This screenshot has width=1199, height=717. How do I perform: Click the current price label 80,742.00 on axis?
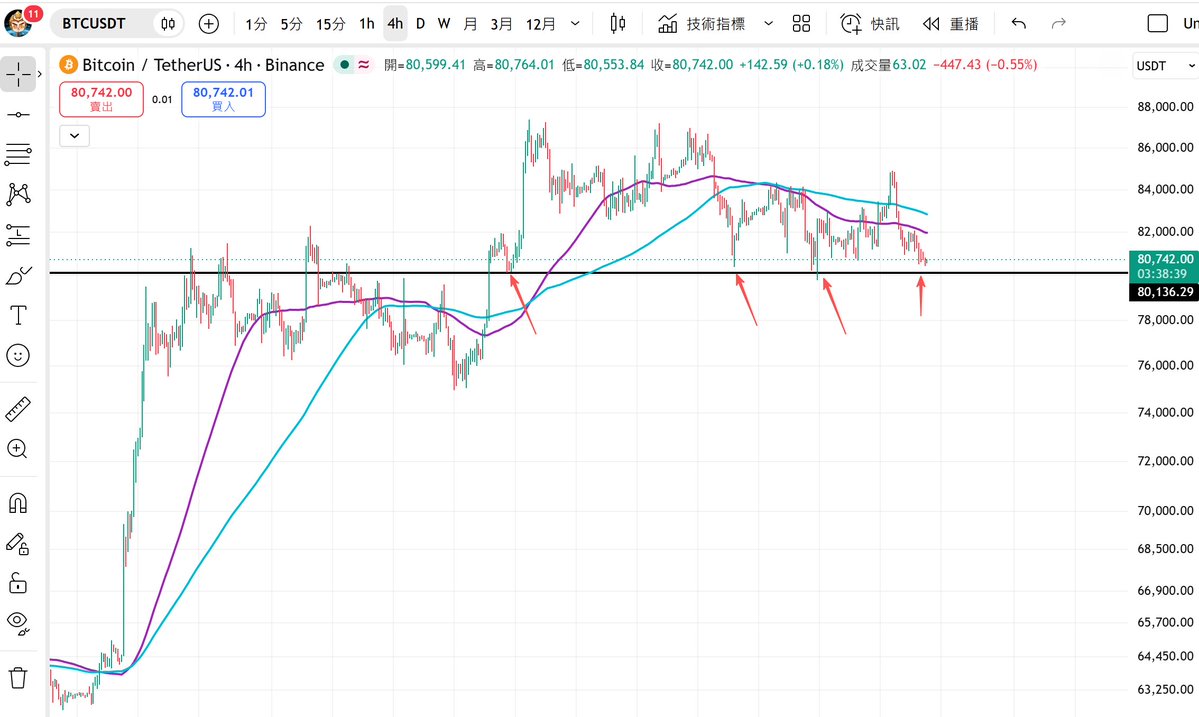1164,259
